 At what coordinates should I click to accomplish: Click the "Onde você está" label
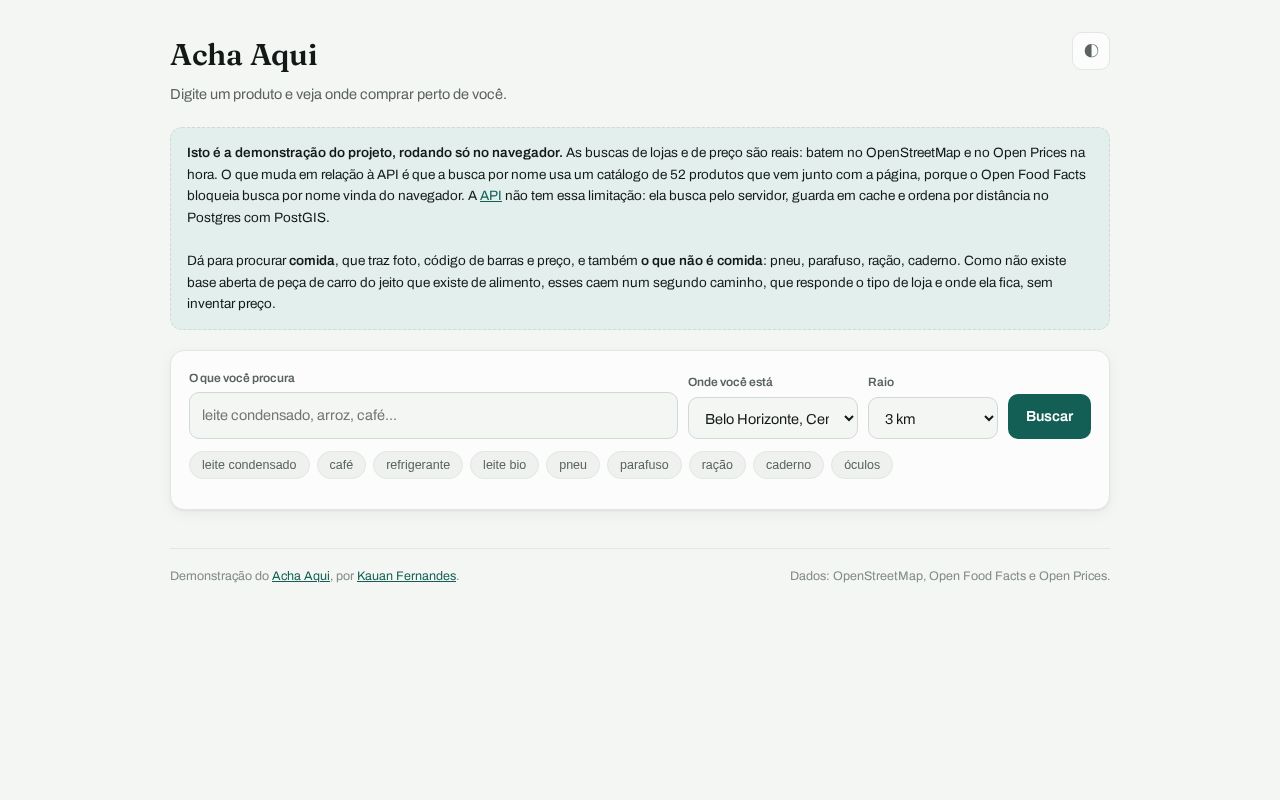click(x=730, y=382)
